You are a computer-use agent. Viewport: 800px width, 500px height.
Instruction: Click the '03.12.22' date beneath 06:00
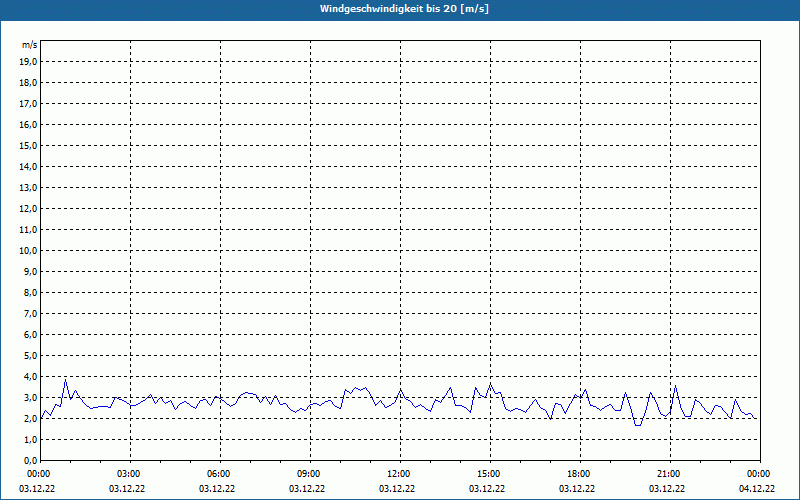click(217, 489)
